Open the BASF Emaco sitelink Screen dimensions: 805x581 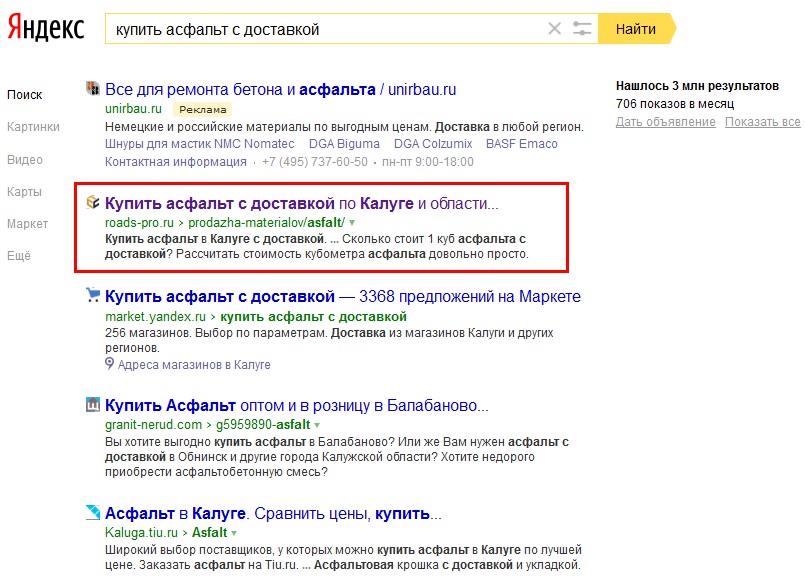coord(522,144)
